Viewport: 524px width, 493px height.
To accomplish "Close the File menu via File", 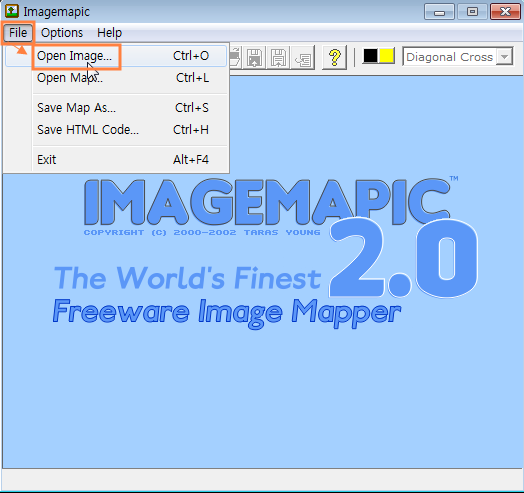I will coord(18,33).
